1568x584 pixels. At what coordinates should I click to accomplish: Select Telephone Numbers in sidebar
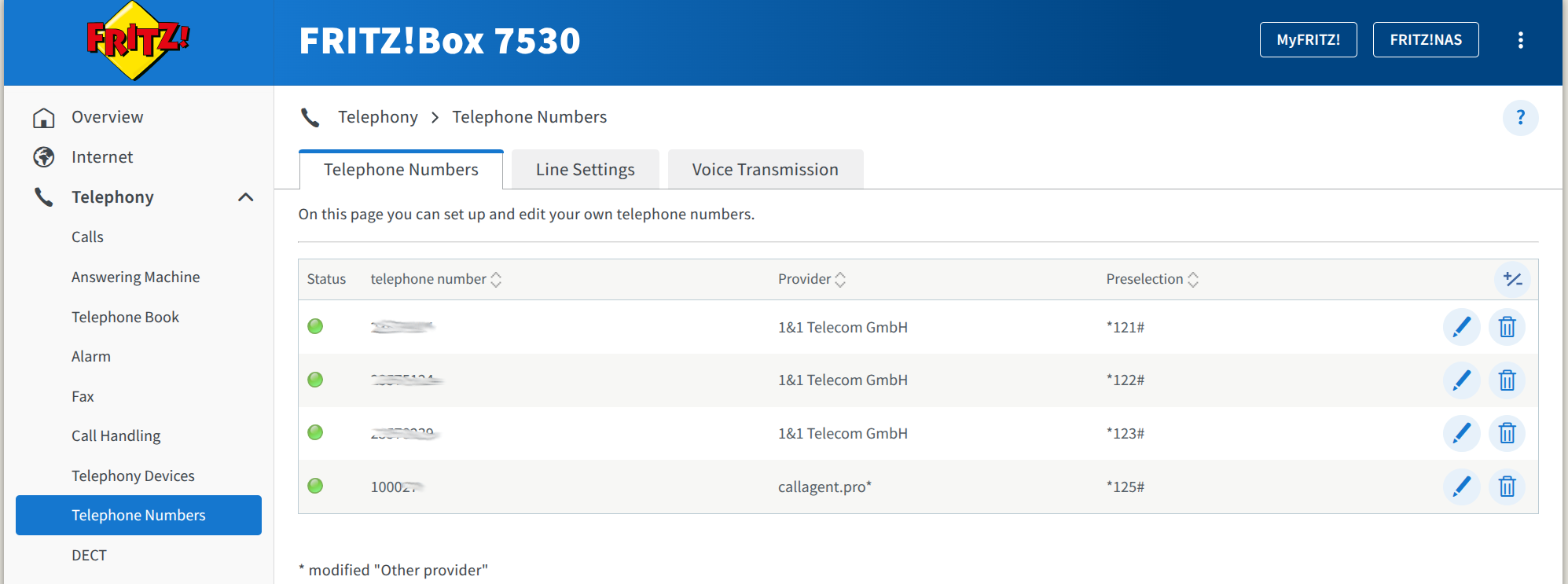138,516
